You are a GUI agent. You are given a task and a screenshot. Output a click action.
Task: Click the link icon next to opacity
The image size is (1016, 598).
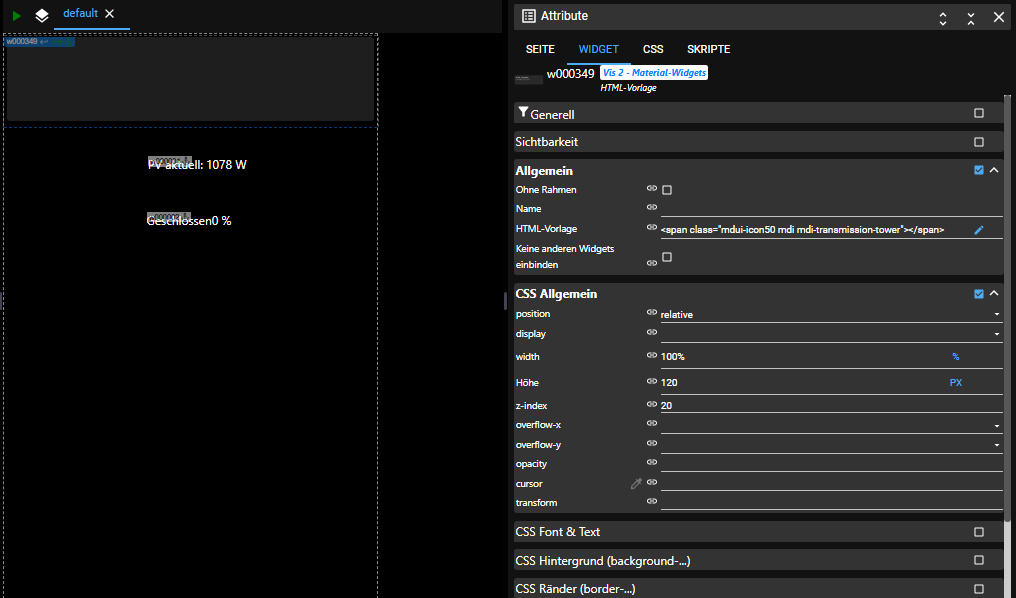[652, 463]
